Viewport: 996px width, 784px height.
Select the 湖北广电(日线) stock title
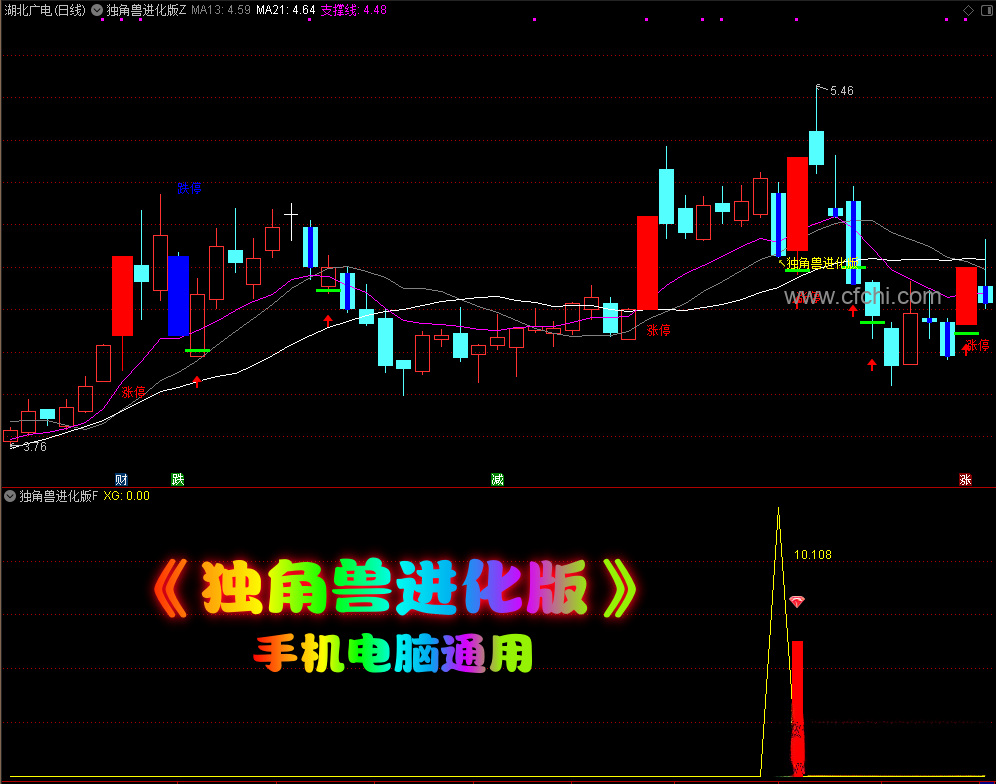[45, 10]
